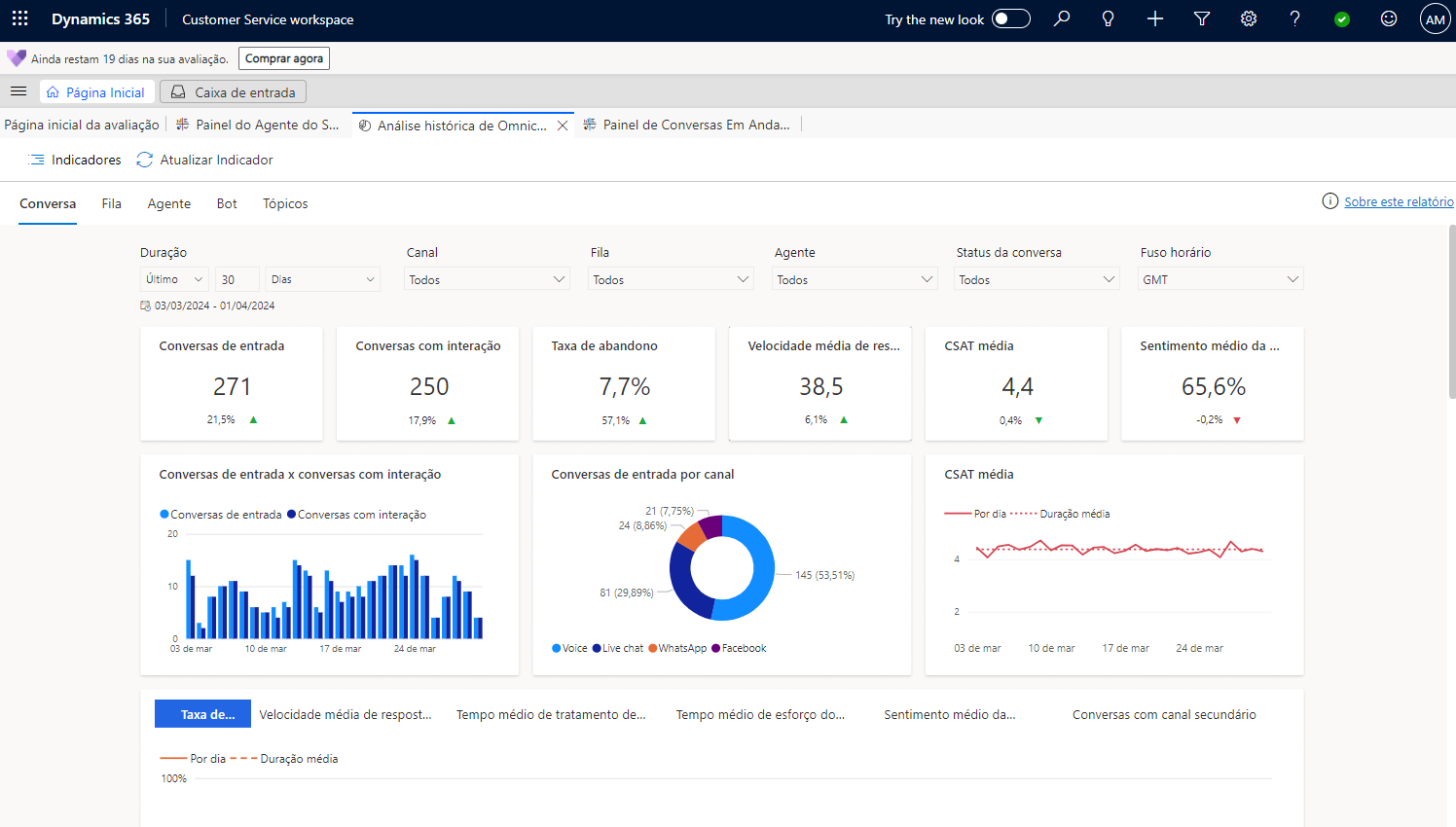Open Painel de Conversas Em Anda... tab

click(x=687, y=125)
